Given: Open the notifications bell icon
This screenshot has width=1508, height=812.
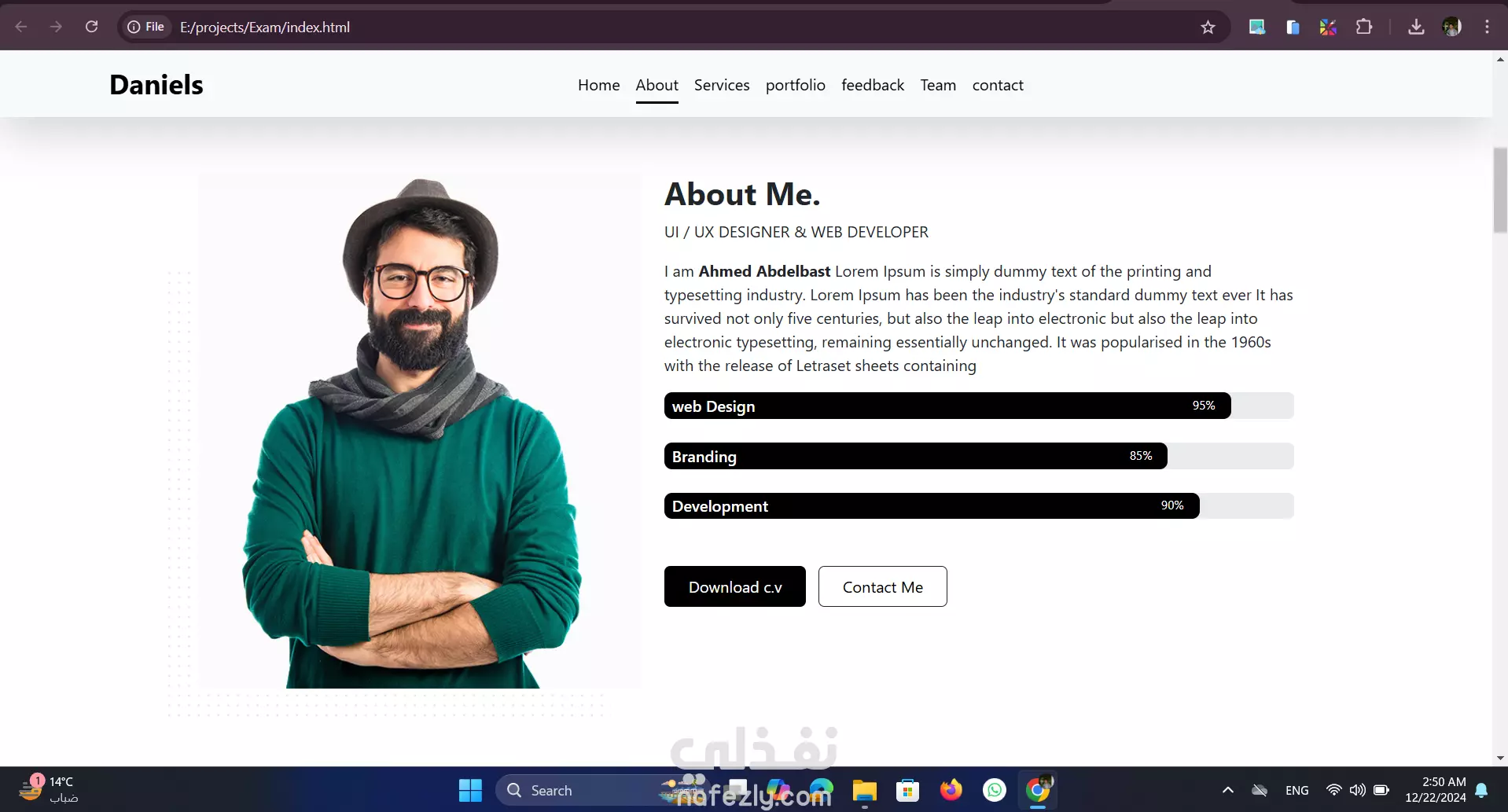Looking at the screenshot, I should 1481,790.
